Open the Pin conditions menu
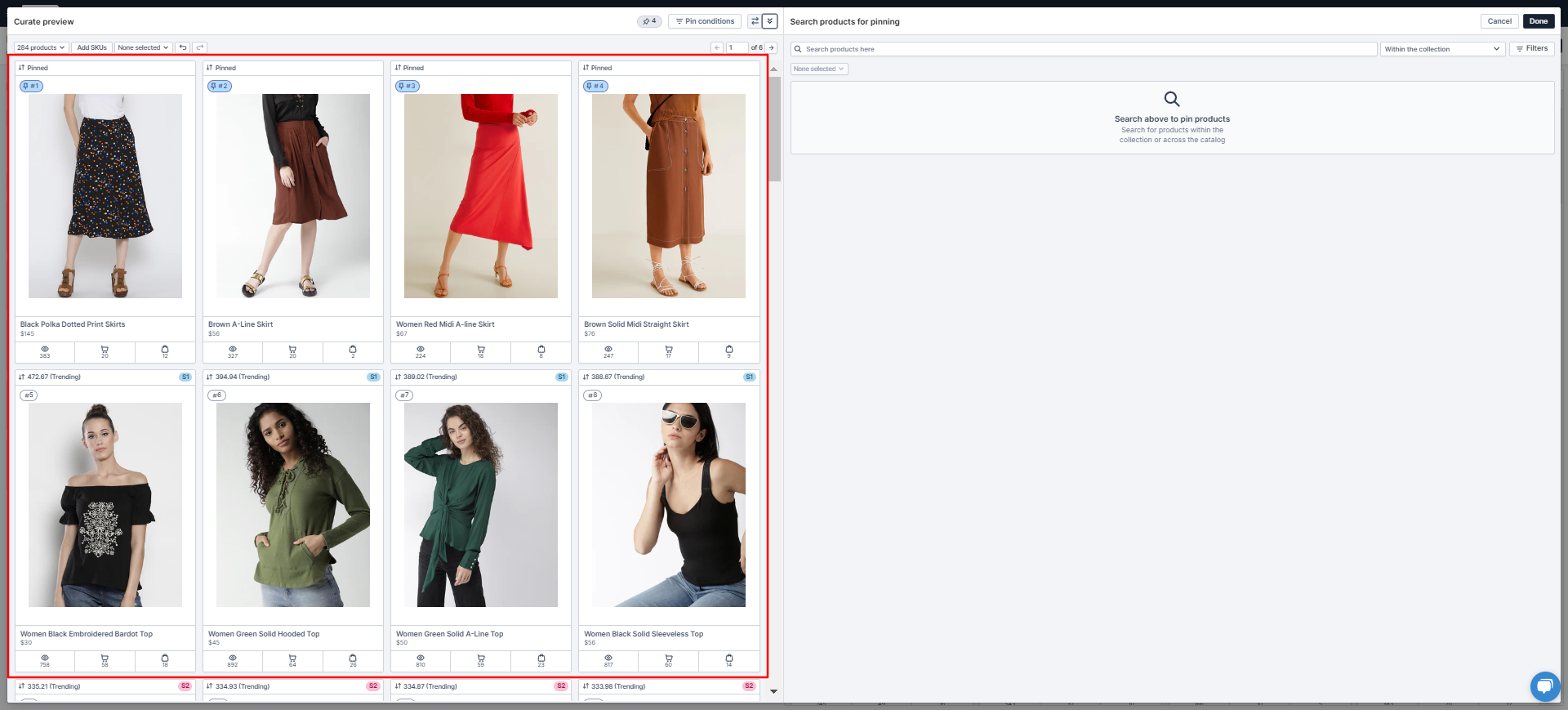This screenshot has height=710, width=1568. coord(706,21)
